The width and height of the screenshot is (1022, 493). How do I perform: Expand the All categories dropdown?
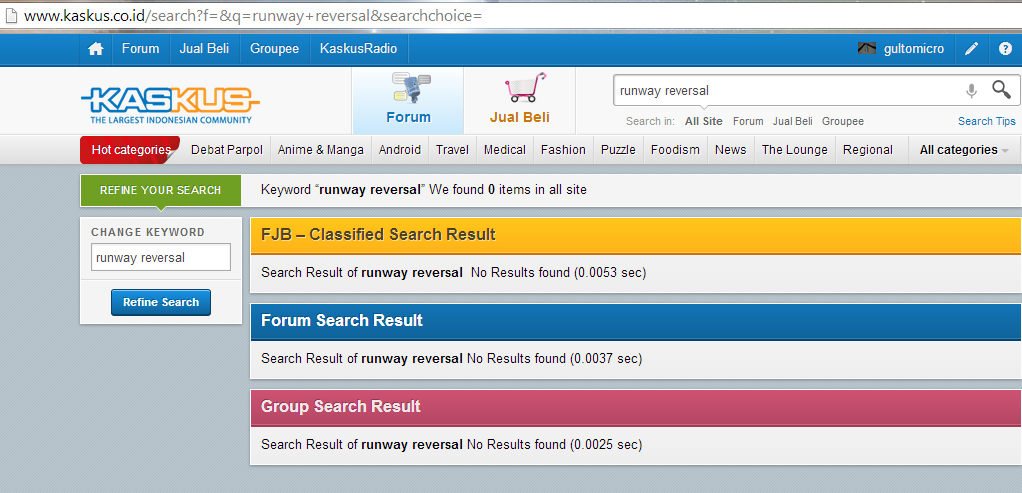click(963, 150)
